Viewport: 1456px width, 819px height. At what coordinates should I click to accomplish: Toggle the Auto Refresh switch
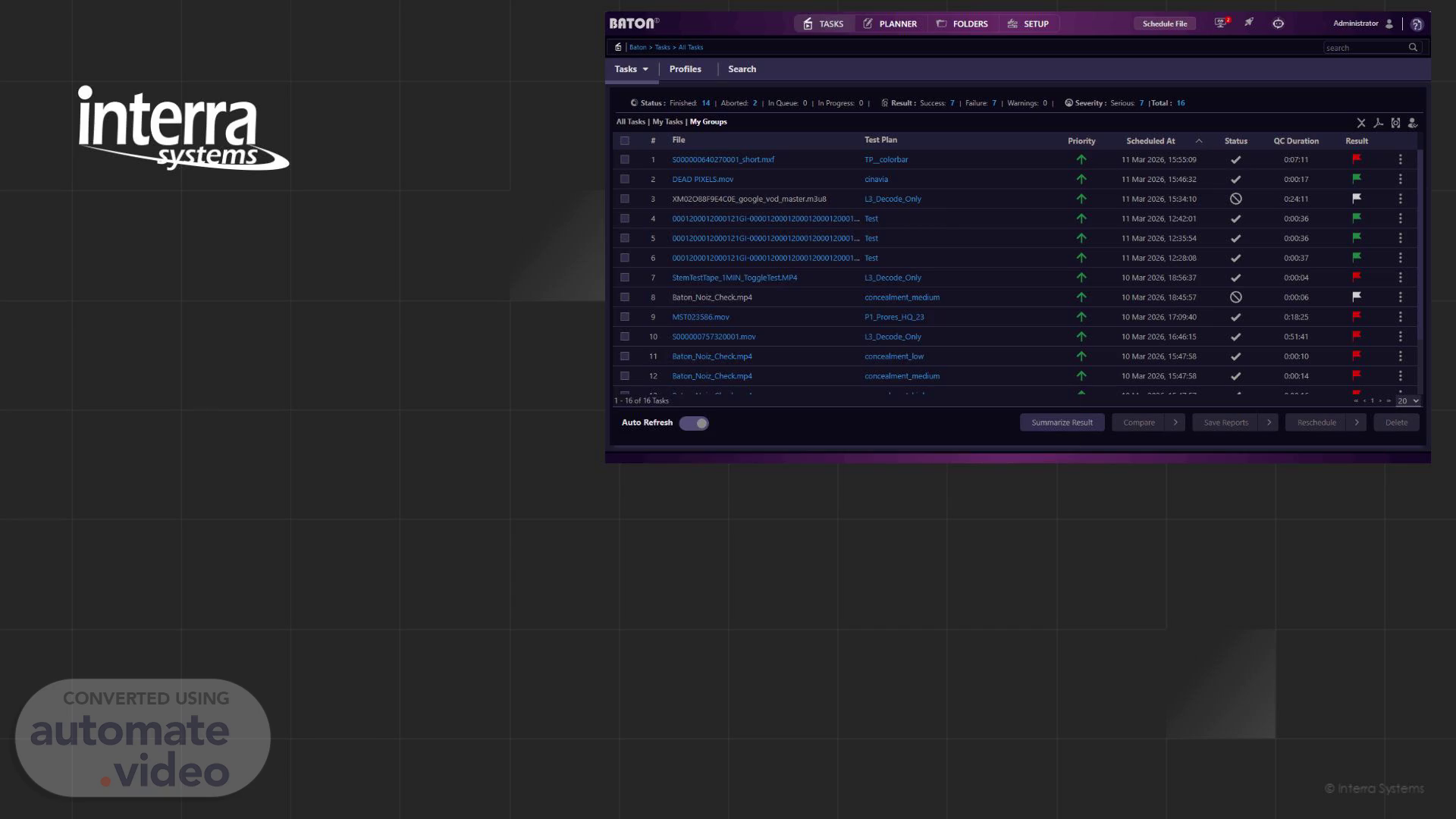(694, 423)
